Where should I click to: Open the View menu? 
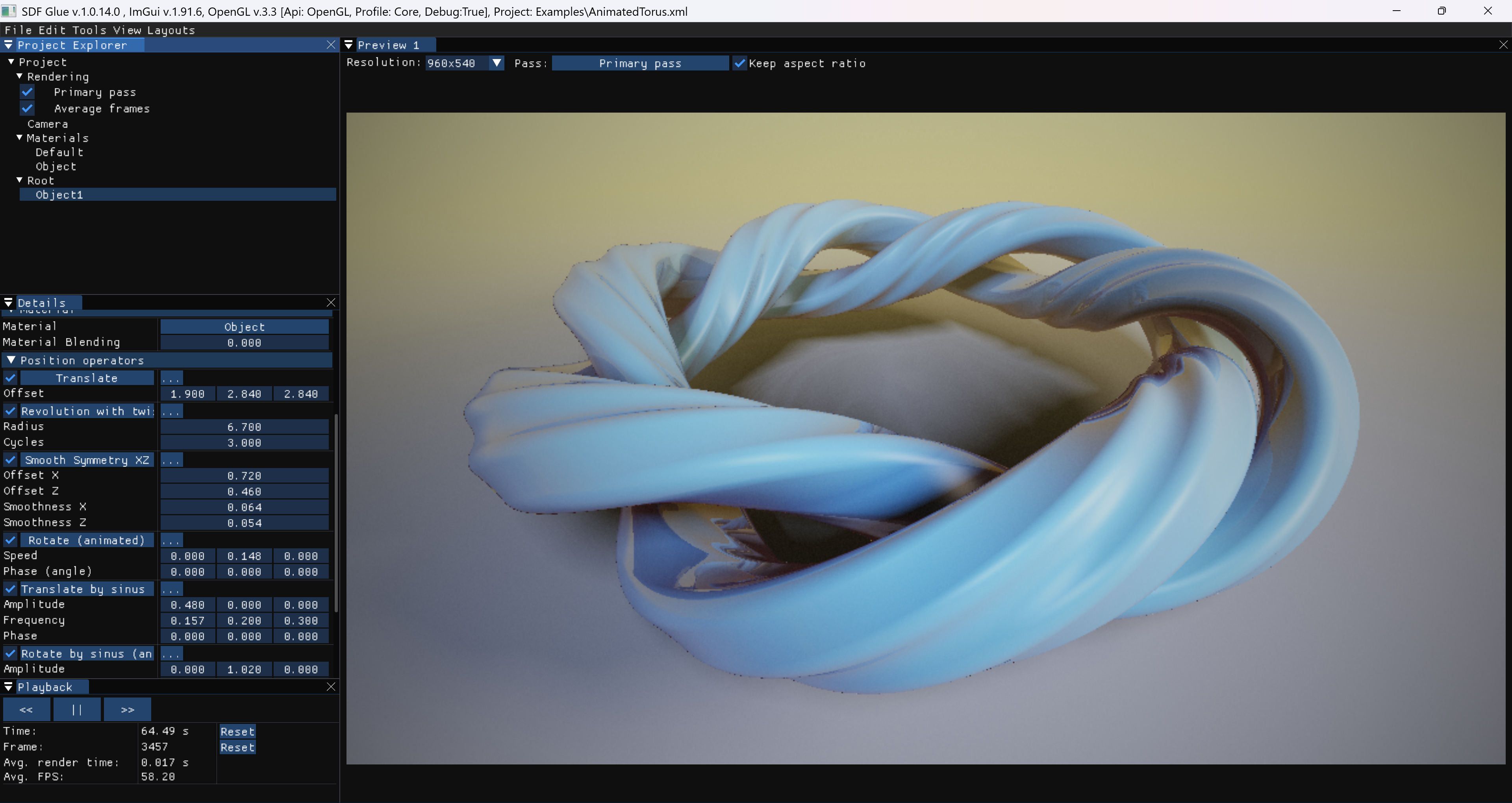(x=127, y=30)
